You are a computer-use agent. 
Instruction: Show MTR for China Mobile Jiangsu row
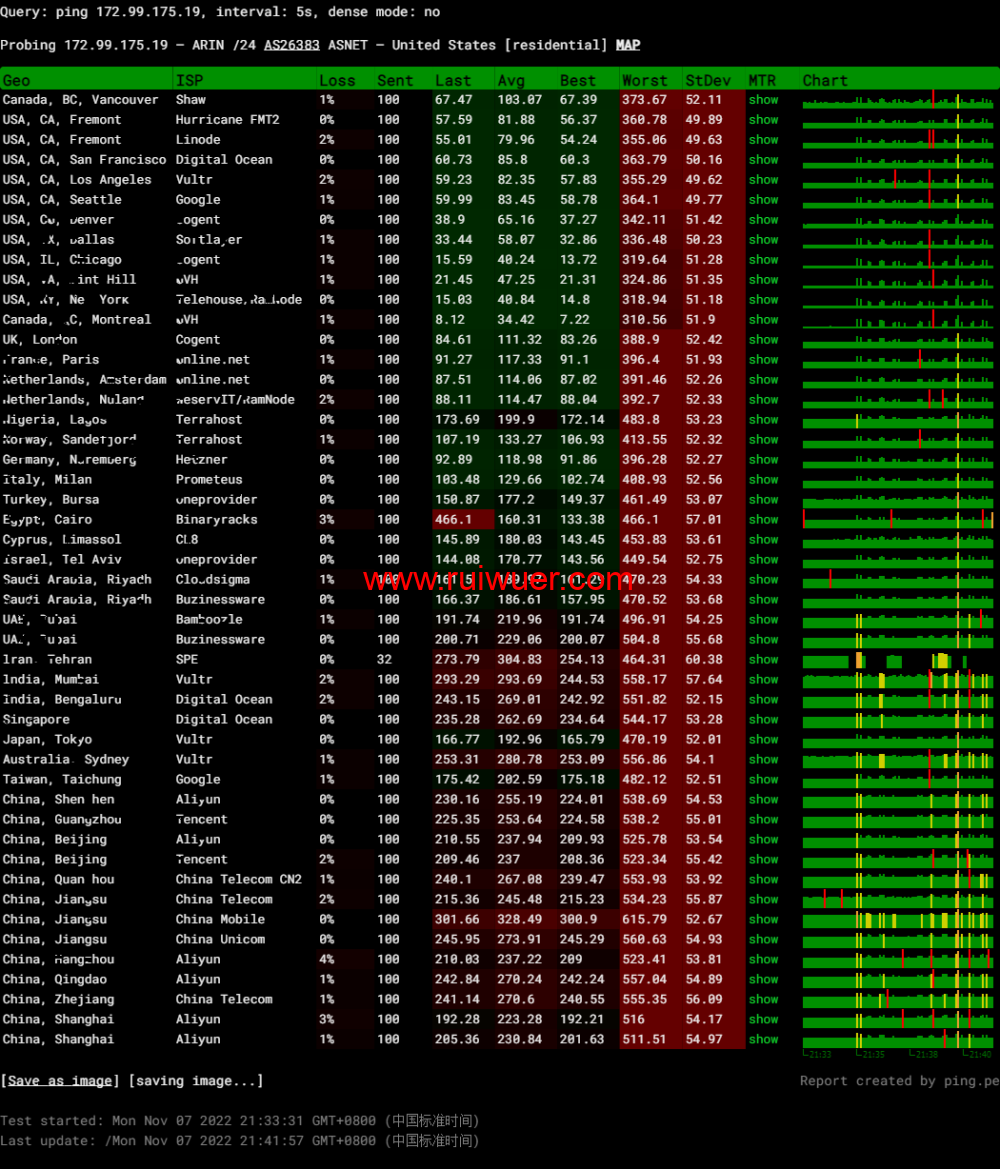click(x=763, y=920)
